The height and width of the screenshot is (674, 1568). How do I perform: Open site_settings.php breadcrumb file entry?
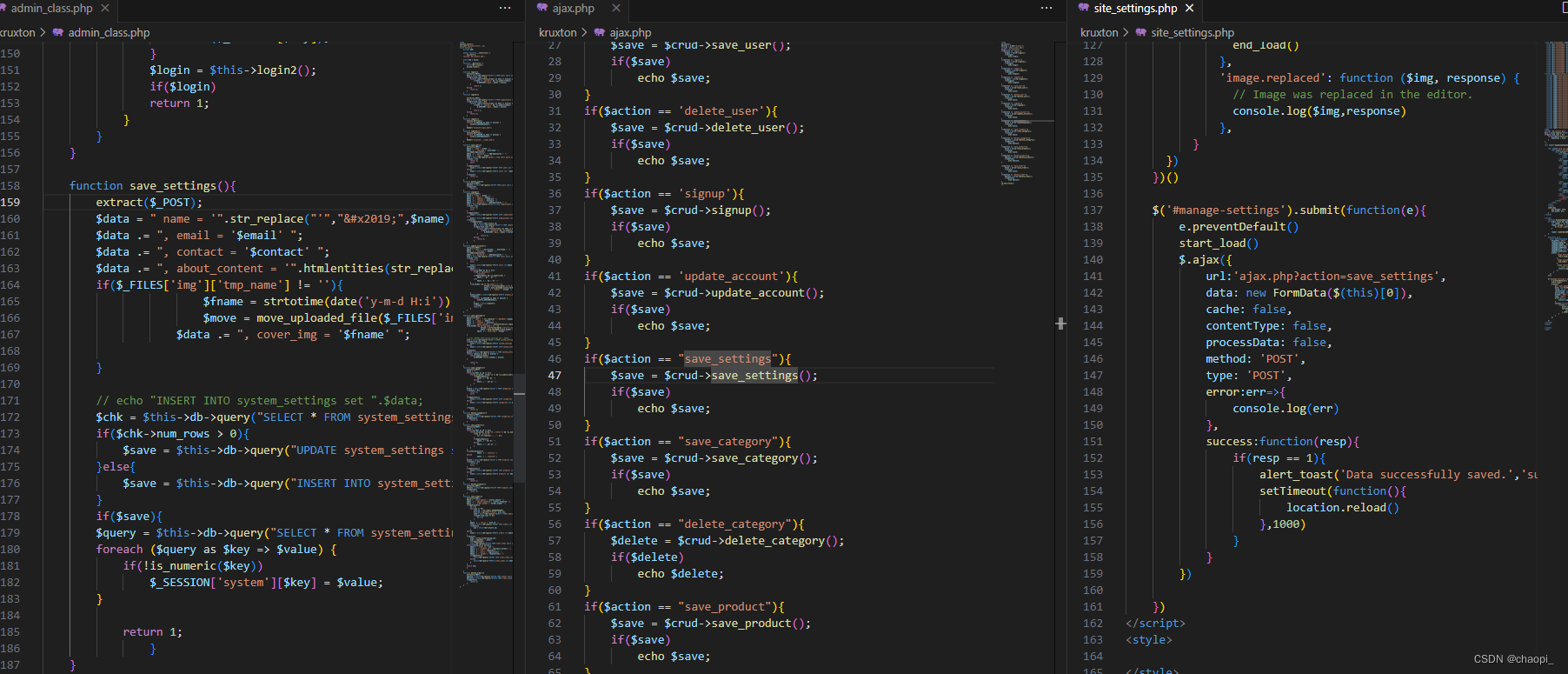point(1193,33)
